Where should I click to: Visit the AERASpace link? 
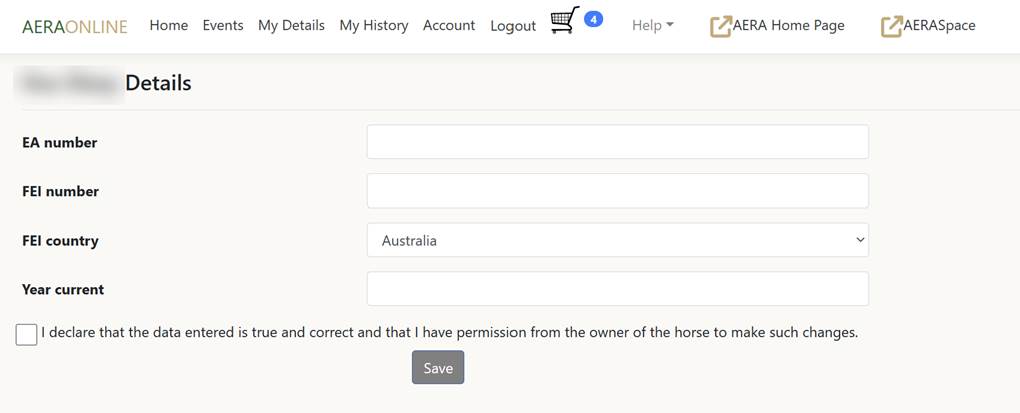click(x=939, y=25)
